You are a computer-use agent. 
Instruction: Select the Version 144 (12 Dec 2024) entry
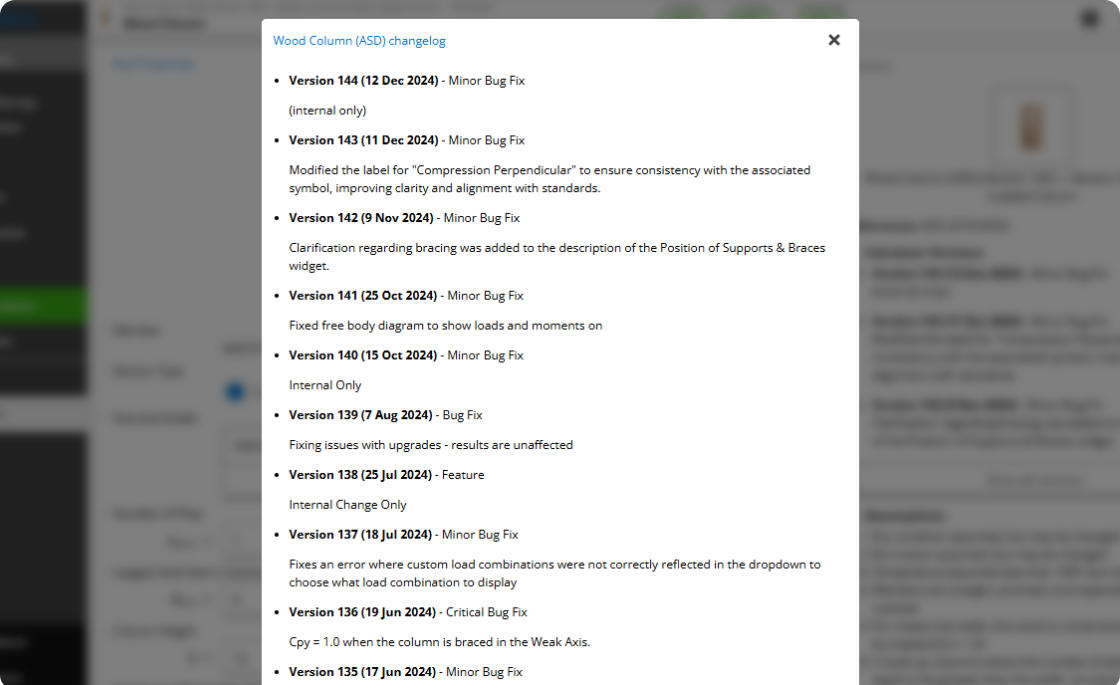tap(406, 81)
